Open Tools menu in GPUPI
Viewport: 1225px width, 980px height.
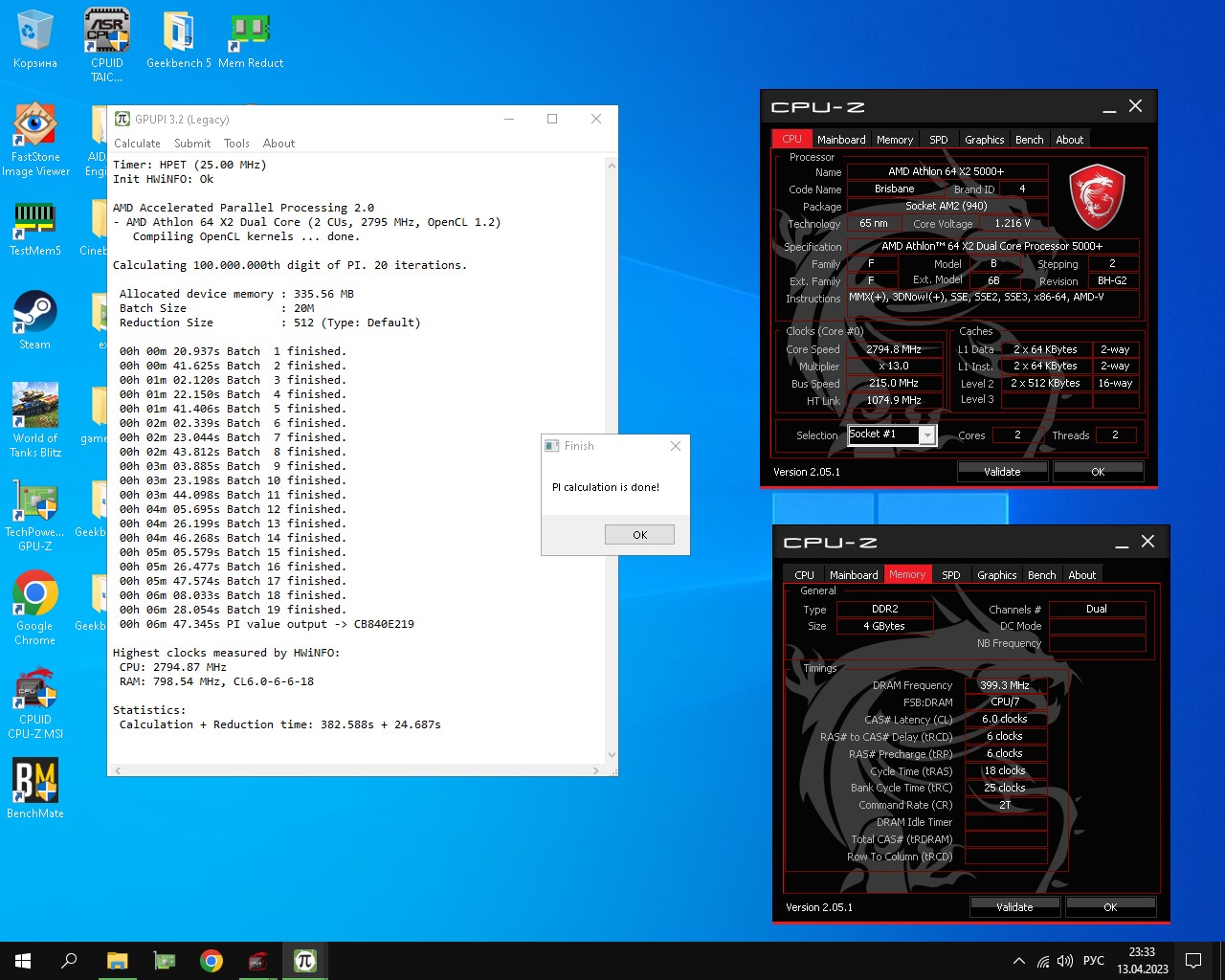coord(236,144)
